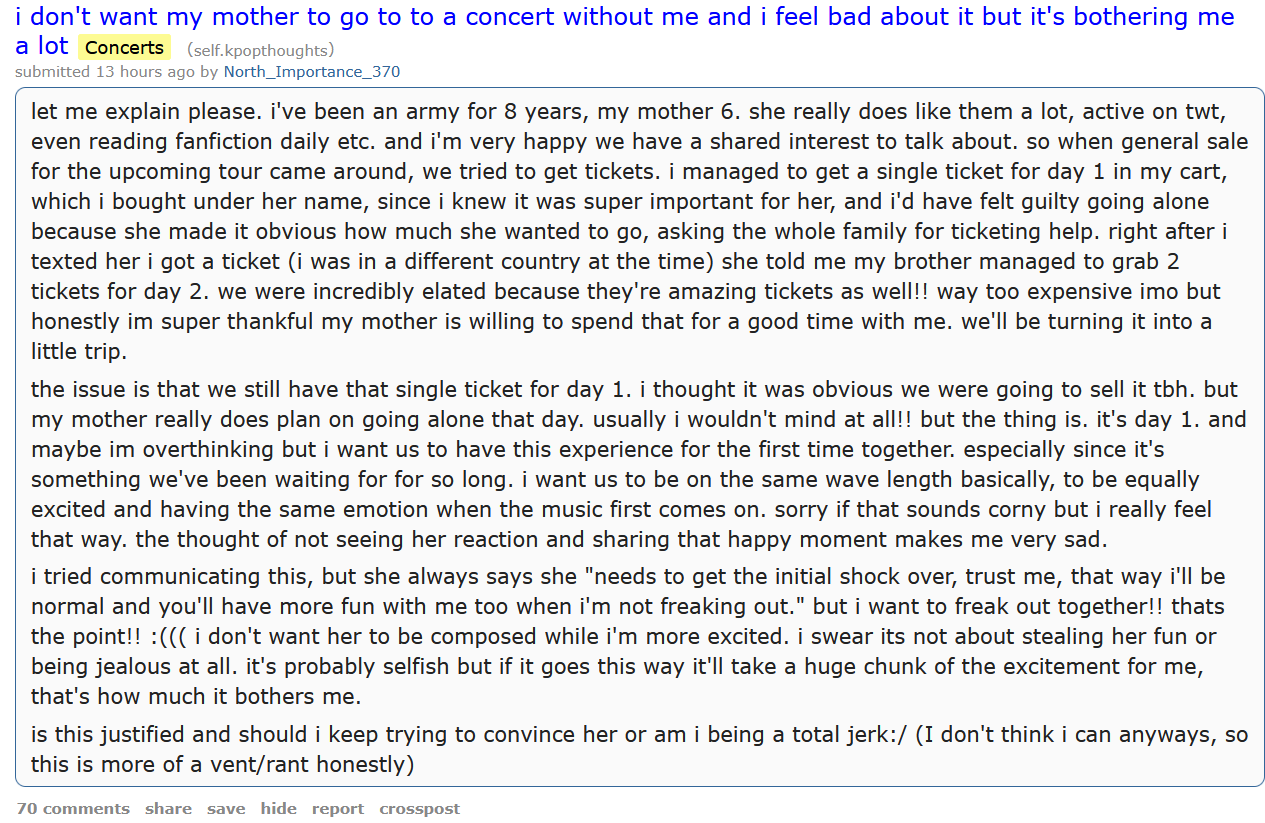This screenshot has width=1265, height=823.
Task: Visit North_Importance_370's user profile
Action: pyautogui.click(x=311, y=72)
